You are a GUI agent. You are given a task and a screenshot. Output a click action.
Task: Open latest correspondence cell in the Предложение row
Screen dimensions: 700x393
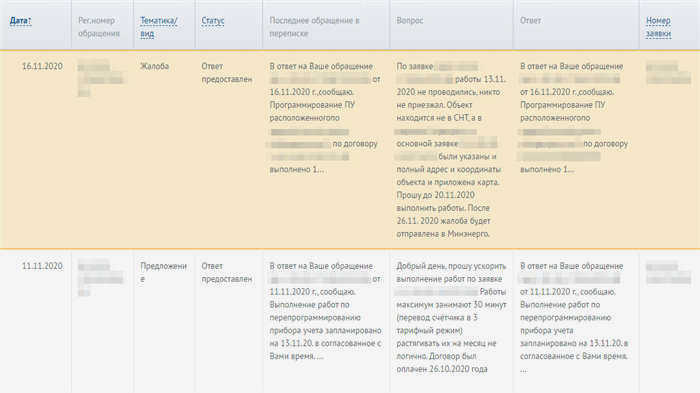(x=325, y=311)
